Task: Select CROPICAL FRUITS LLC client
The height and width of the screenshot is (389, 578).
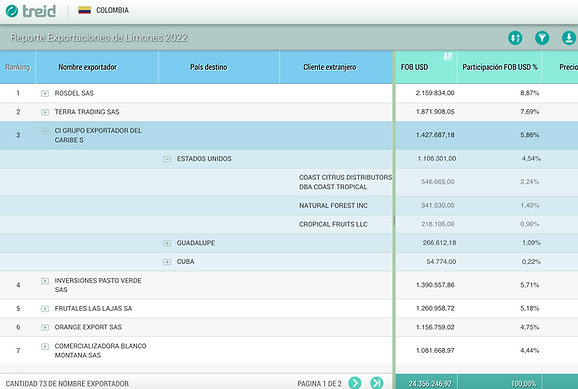Action: tap(333, 224)
